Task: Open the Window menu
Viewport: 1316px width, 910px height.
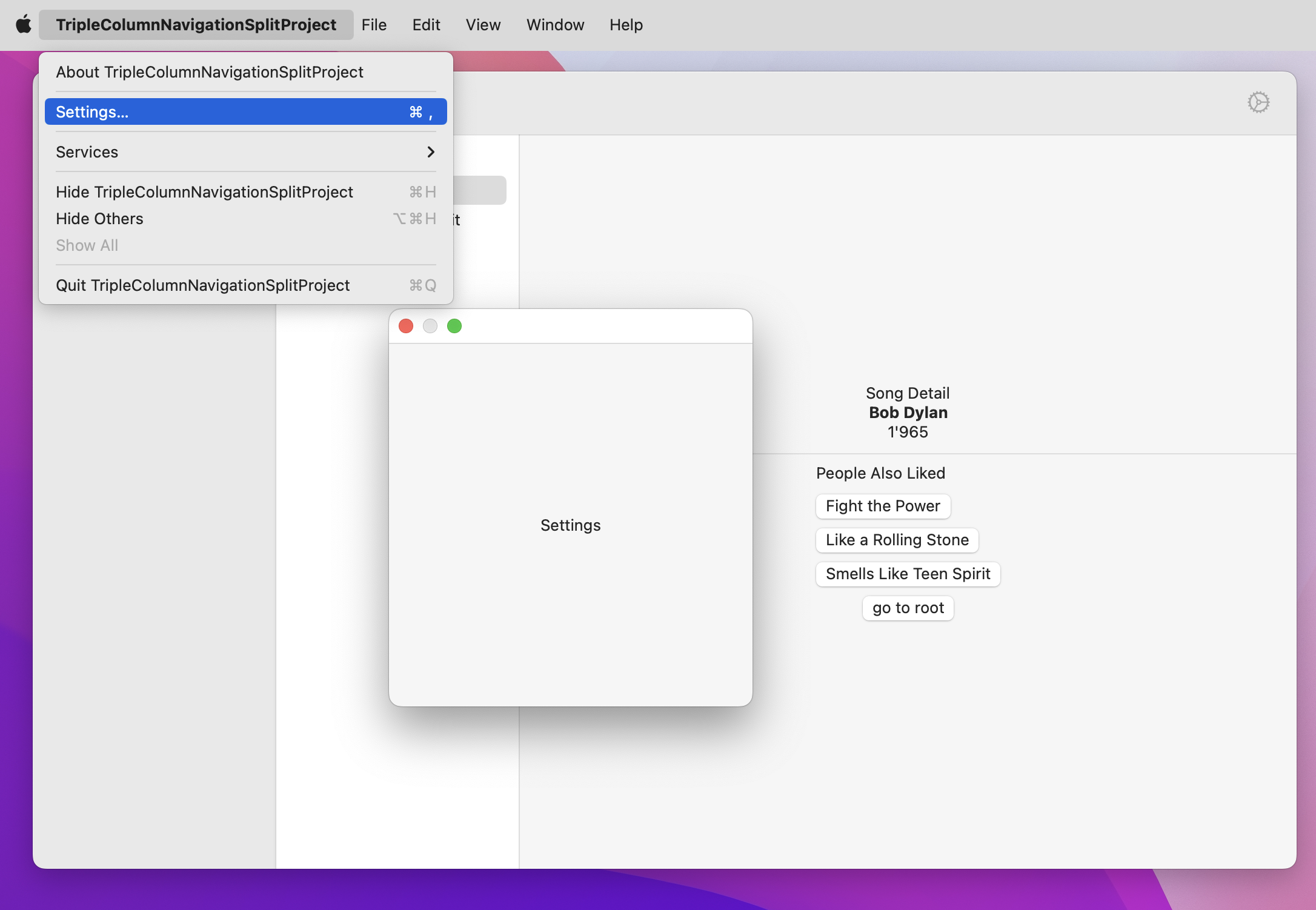Action: pyautogui.click(x=555, y=25)
